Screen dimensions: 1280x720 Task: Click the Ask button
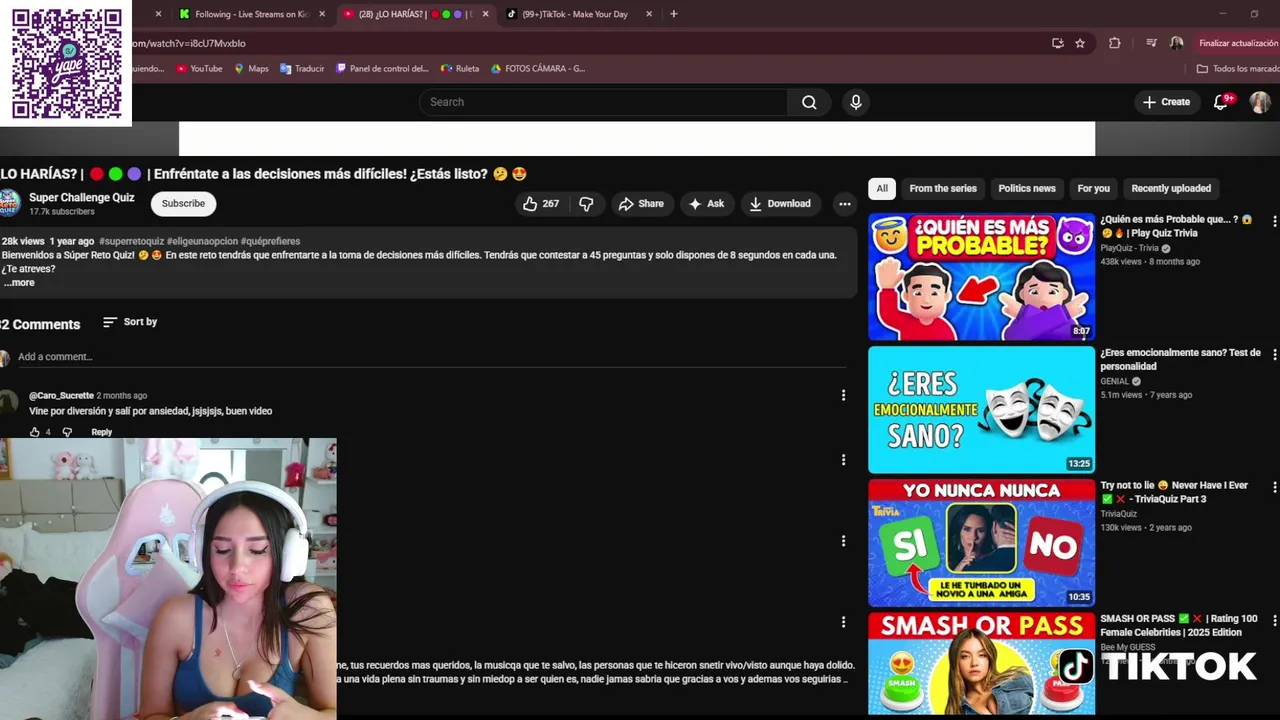(x=706, y=204)
